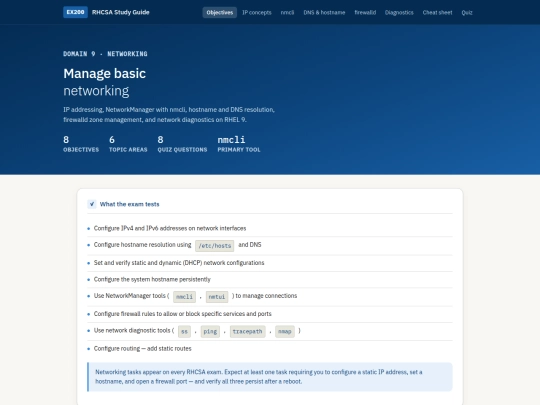Click the Domain 9 · Networking label
This screenshot has width=540, height=405.
[105, 54]
